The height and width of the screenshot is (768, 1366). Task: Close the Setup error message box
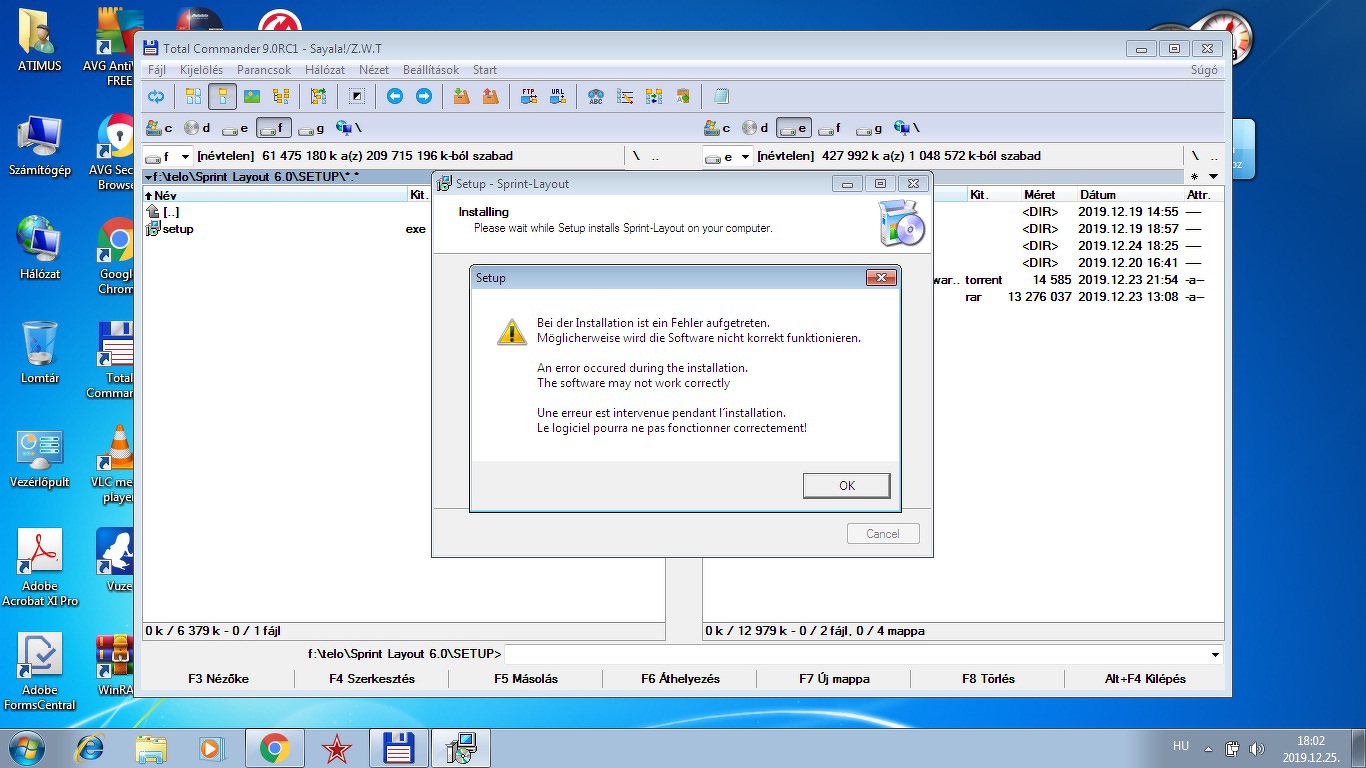pyautogui.click(x=880, y=278)
